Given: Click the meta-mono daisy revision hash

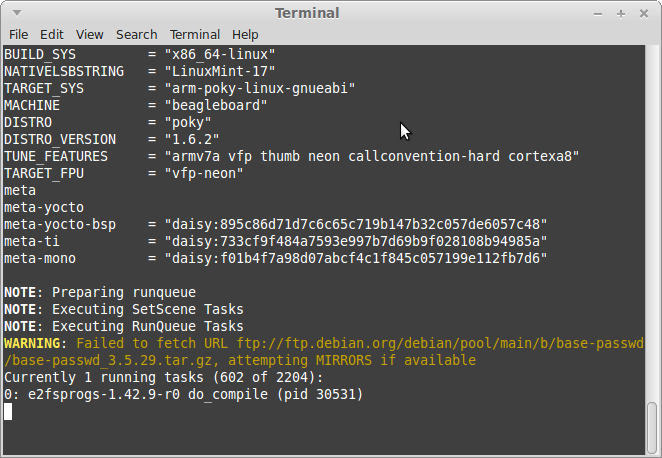Looking at the screenshot, I should click(356, 258).
